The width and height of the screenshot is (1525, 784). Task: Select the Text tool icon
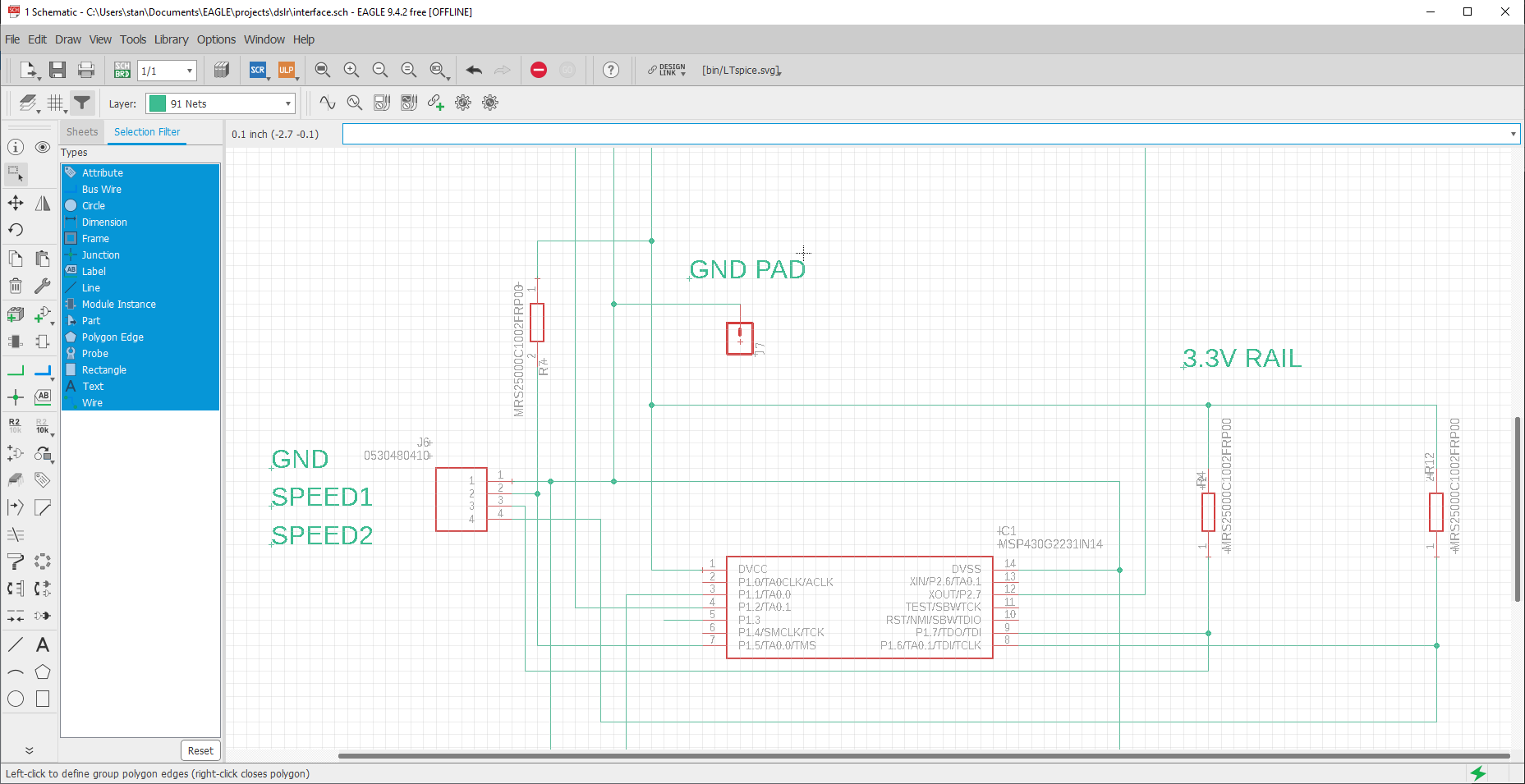(43, 644)
